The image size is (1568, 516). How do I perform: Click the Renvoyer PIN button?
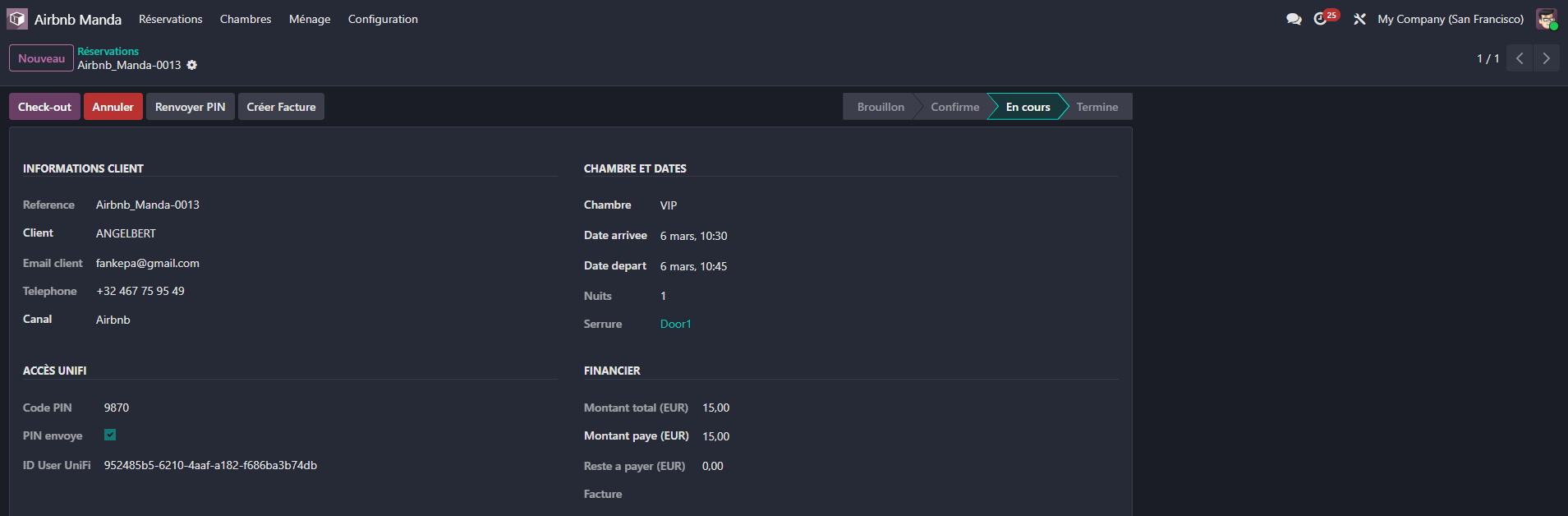[190, 107]
